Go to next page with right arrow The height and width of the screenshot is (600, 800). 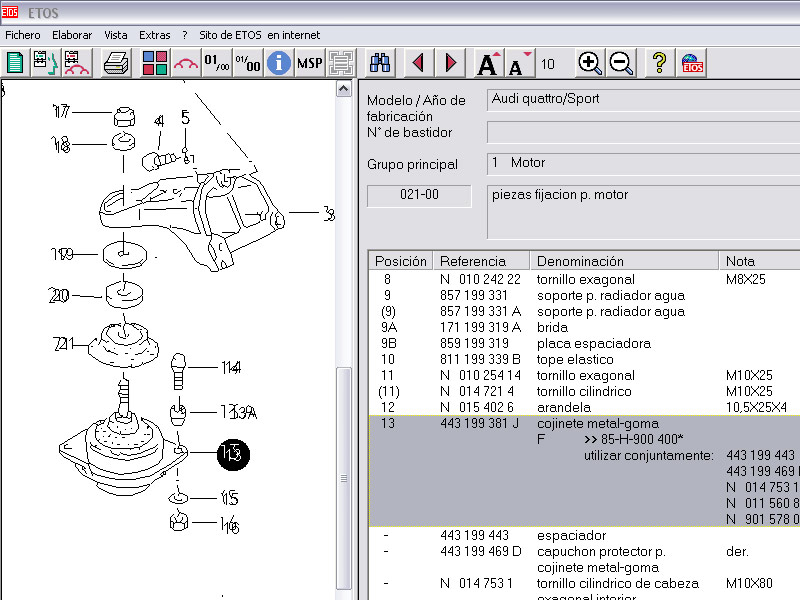point(450,63)
